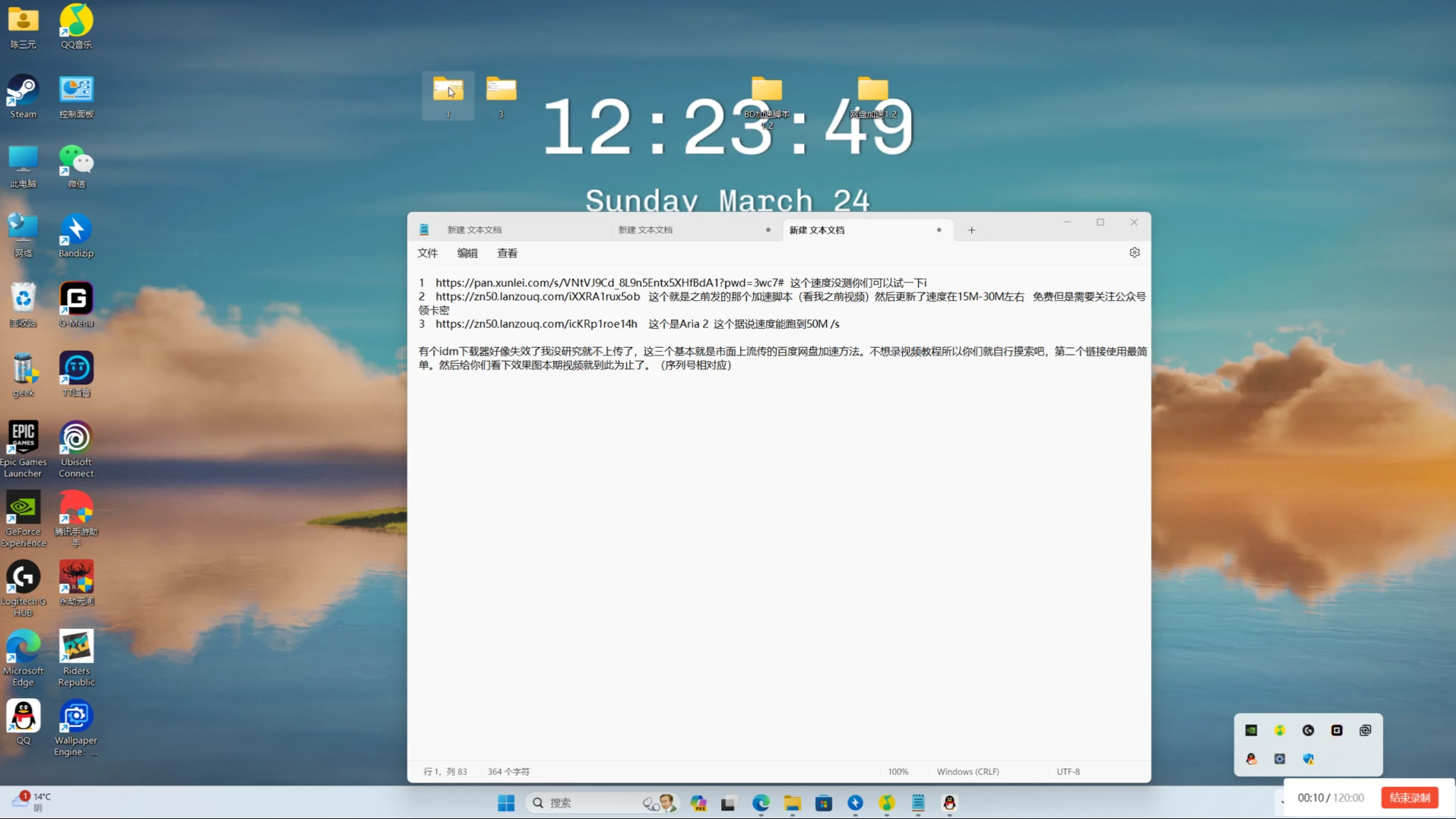The width and height of the screenshot is (1456, 819).
Task: Open the 查看 menu in Notepad
Action: 507,253
